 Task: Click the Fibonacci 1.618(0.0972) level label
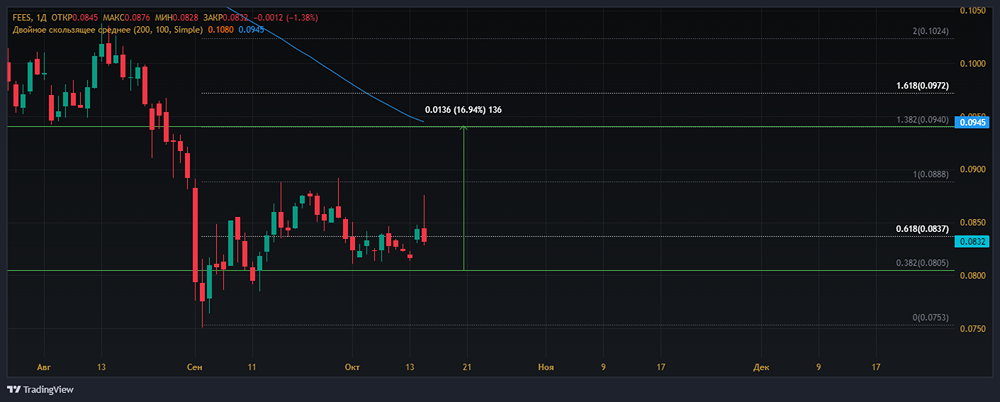[x=925, y=86]
